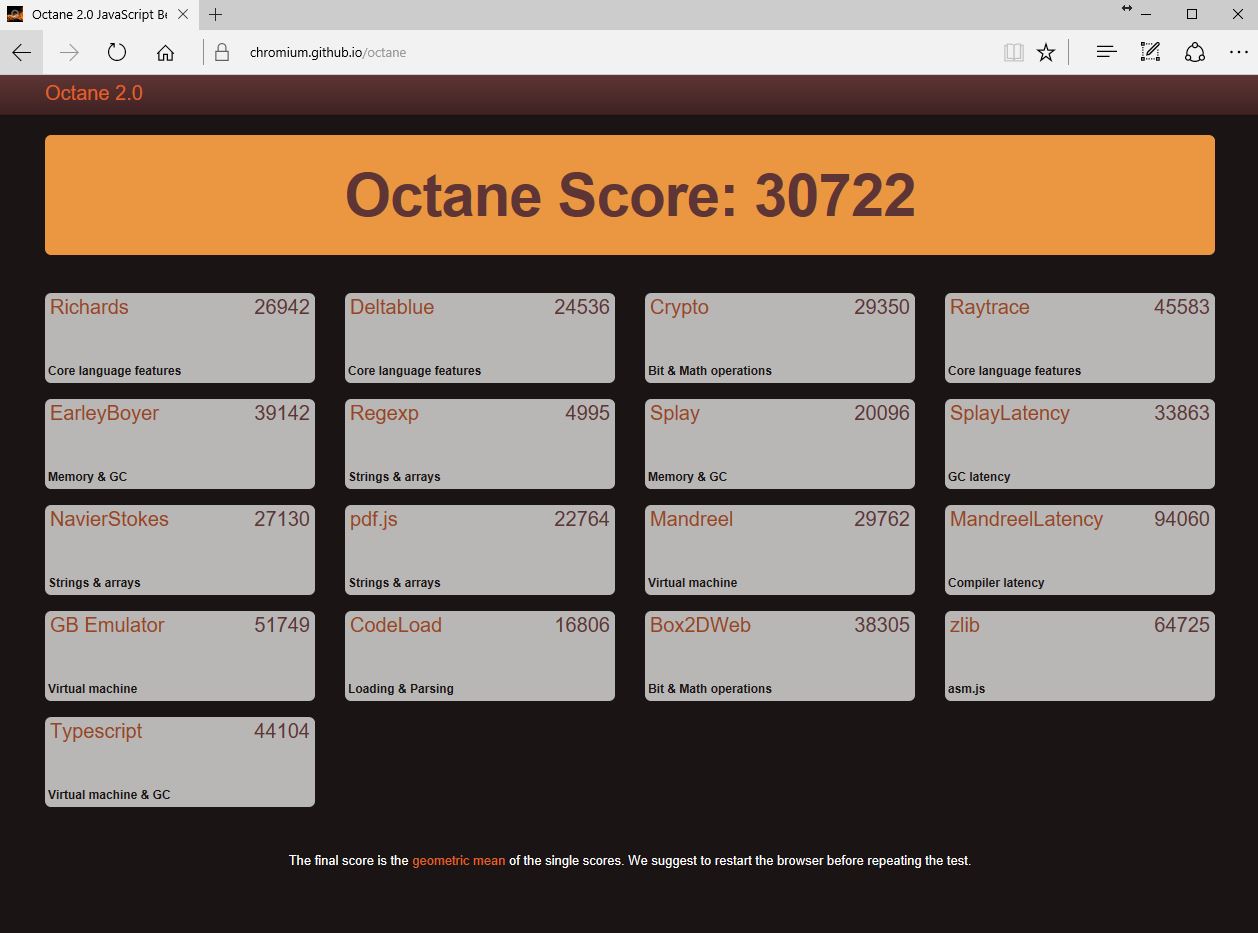Image resolution: width=1258 pixels, height=933 pixels.
Task: Click the 'Loading & Parsing' label
Action: point(401,689)
